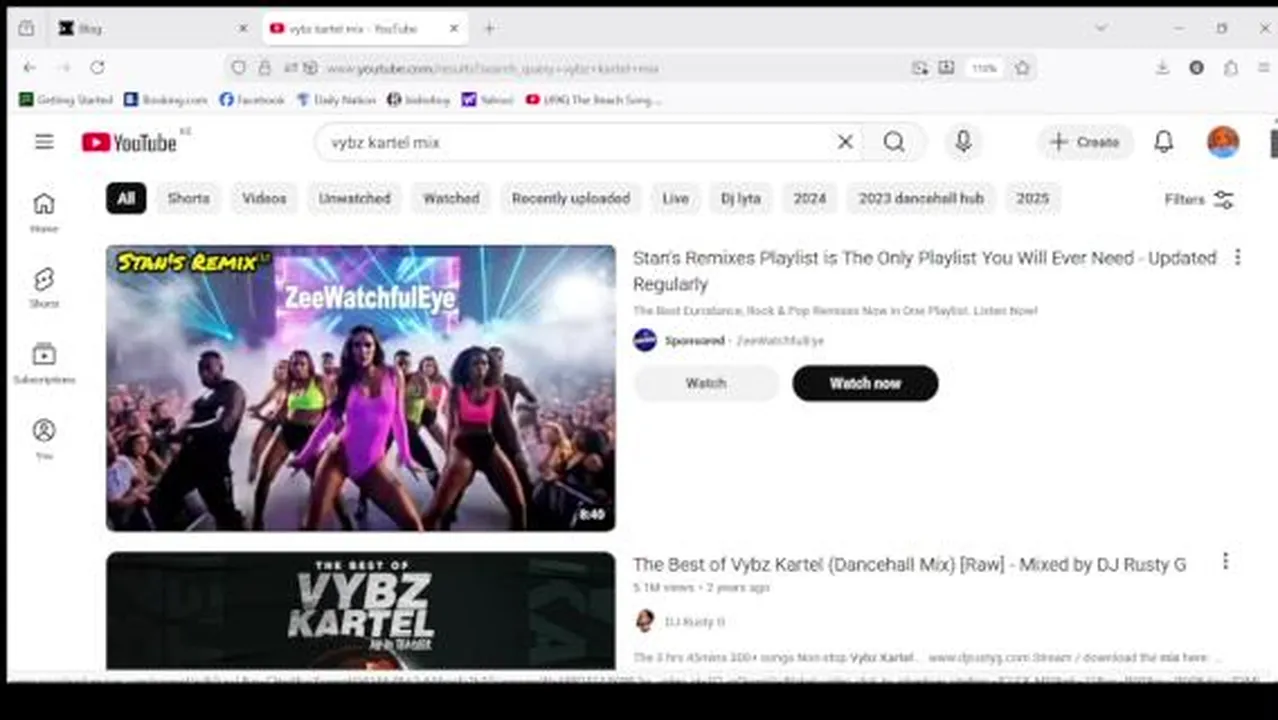Go back in browser history

coord(29,67)
